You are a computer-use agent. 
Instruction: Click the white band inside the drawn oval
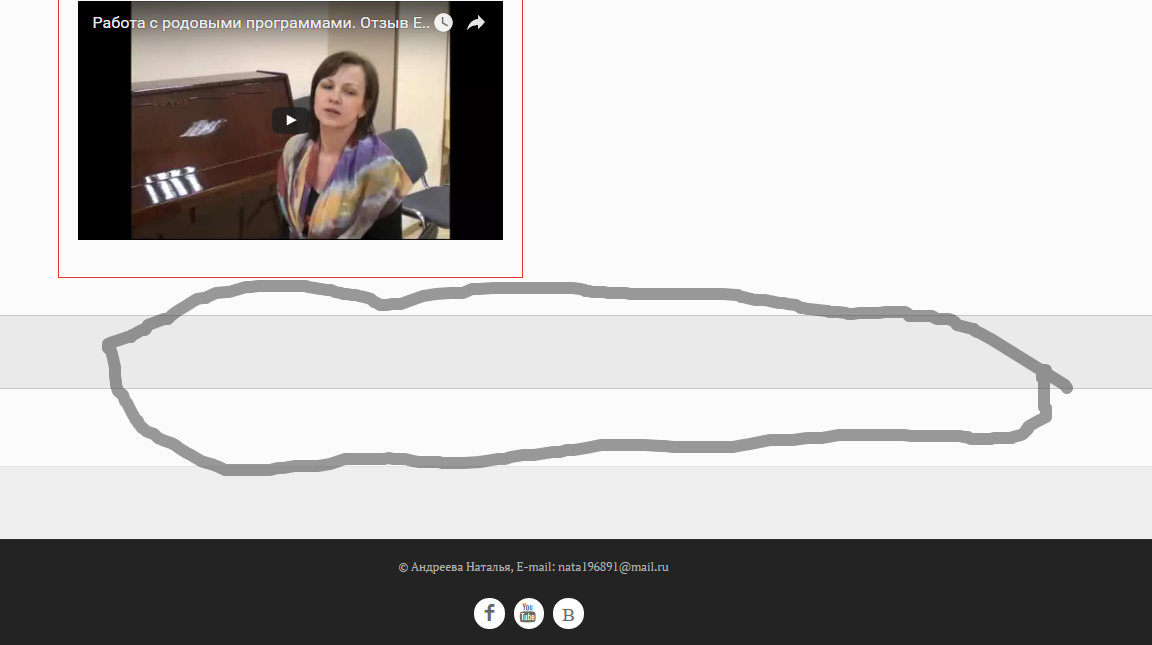576,427
